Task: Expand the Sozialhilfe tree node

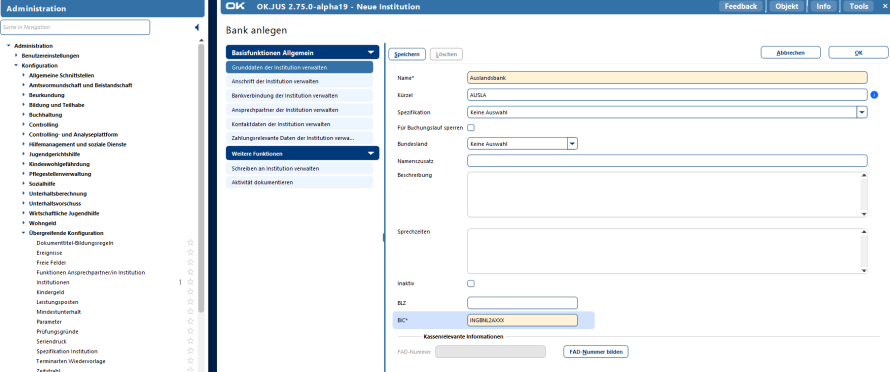Action: [x=23, y=184]
